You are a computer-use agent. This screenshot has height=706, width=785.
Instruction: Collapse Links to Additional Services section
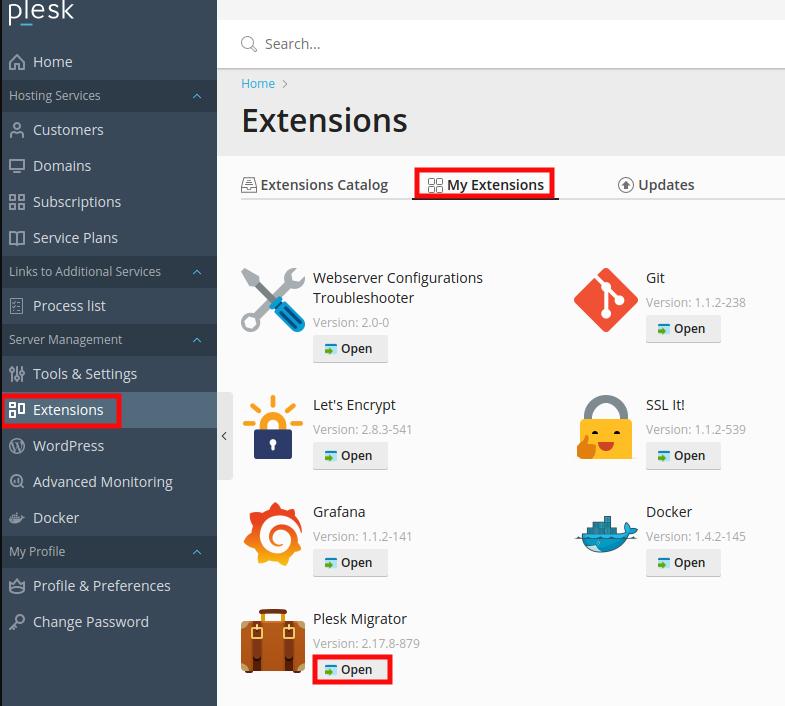point(197,272)
